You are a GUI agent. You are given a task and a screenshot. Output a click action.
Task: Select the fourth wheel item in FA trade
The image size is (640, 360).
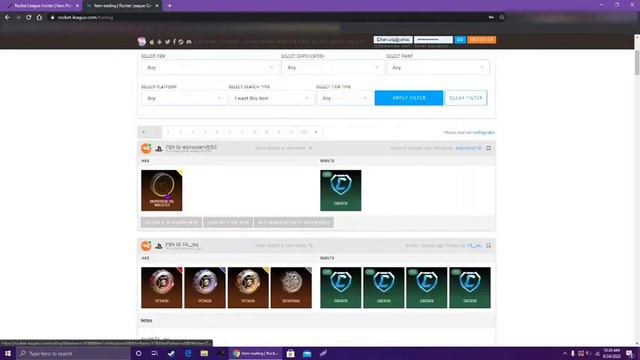coord(291,288)
